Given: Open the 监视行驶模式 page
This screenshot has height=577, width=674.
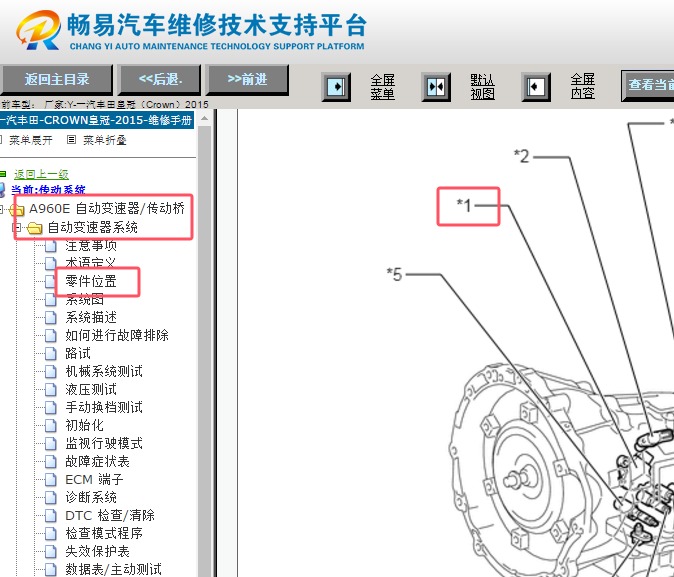Looking at the screenshot, I should pos(104,443).
